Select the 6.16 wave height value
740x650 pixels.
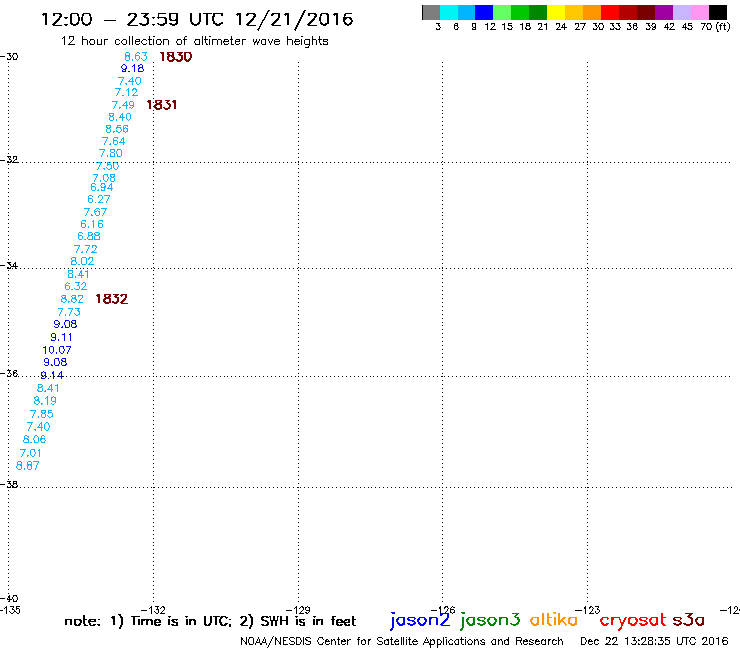[92, 224]
